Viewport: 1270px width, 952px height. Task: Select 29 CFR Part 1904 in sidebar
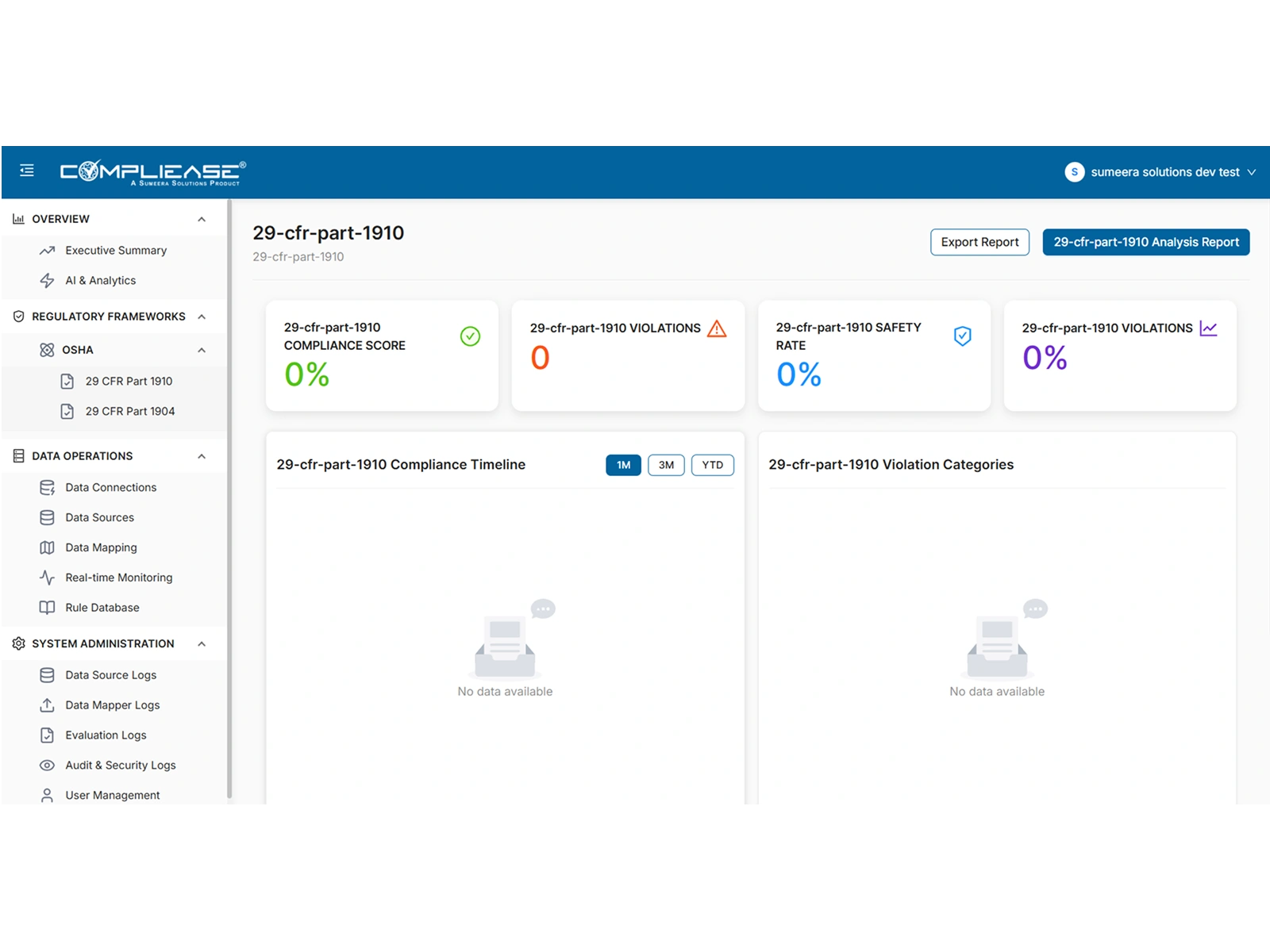tap(127, 411)
